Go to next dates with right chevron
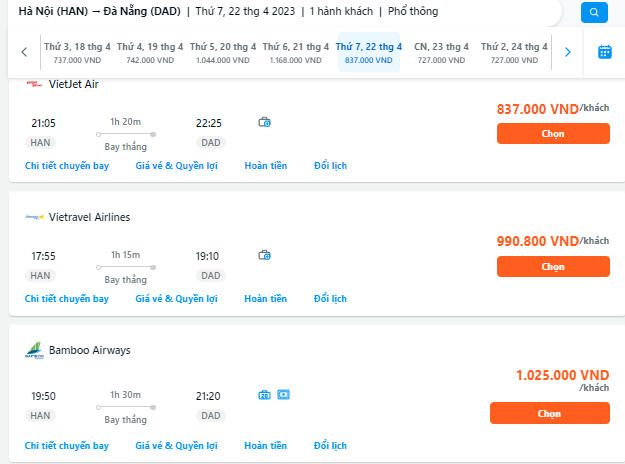Screen dimensions: 625x464 [x=567, y=52]
